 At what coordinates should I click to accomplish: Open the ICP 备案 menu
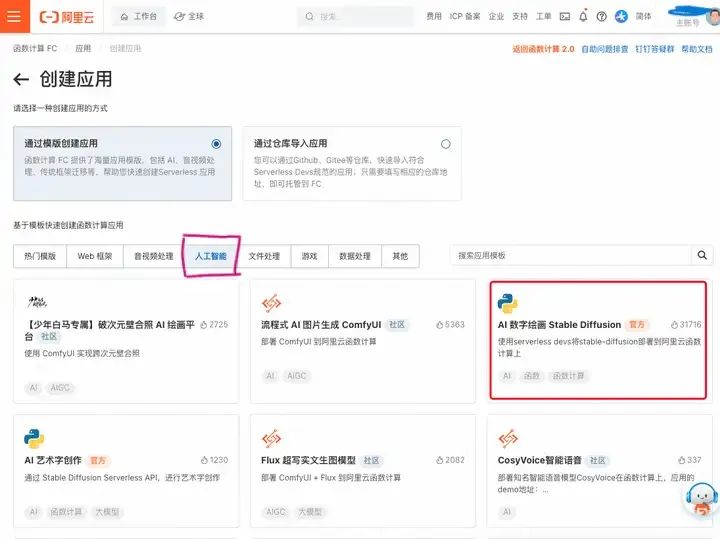pos(465,17)
